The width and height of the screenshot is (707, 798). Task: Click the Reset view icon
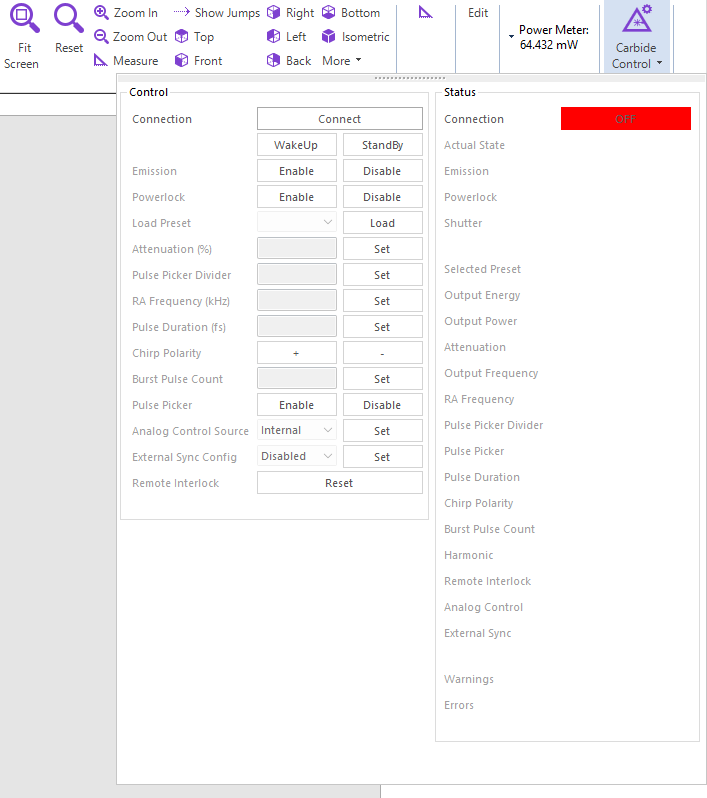pos(68,19)
